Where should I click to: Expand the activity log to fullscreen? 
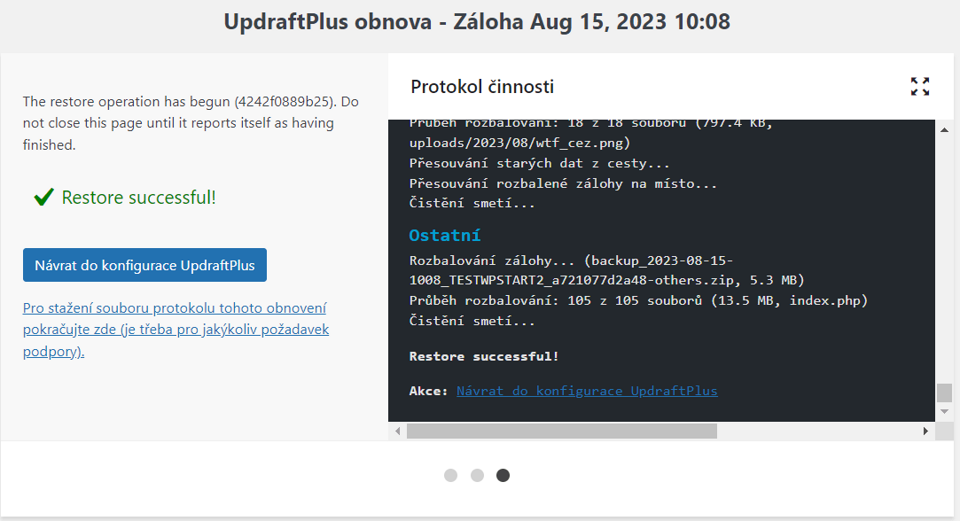[920, 86]
